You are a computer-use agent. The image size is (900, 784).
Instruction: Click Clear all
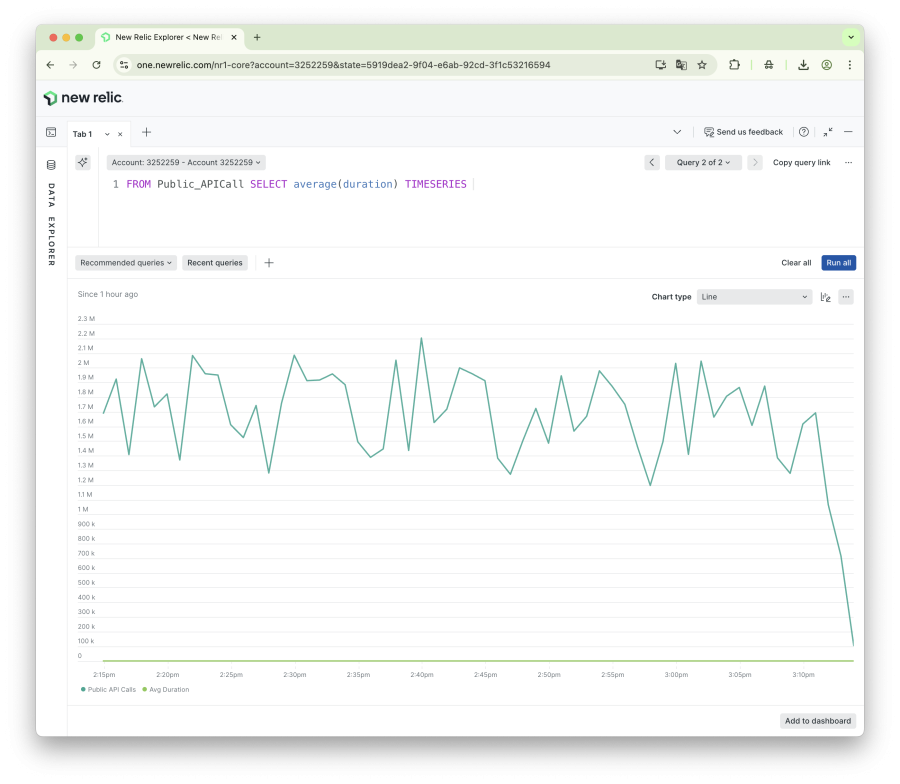[796, 263]
